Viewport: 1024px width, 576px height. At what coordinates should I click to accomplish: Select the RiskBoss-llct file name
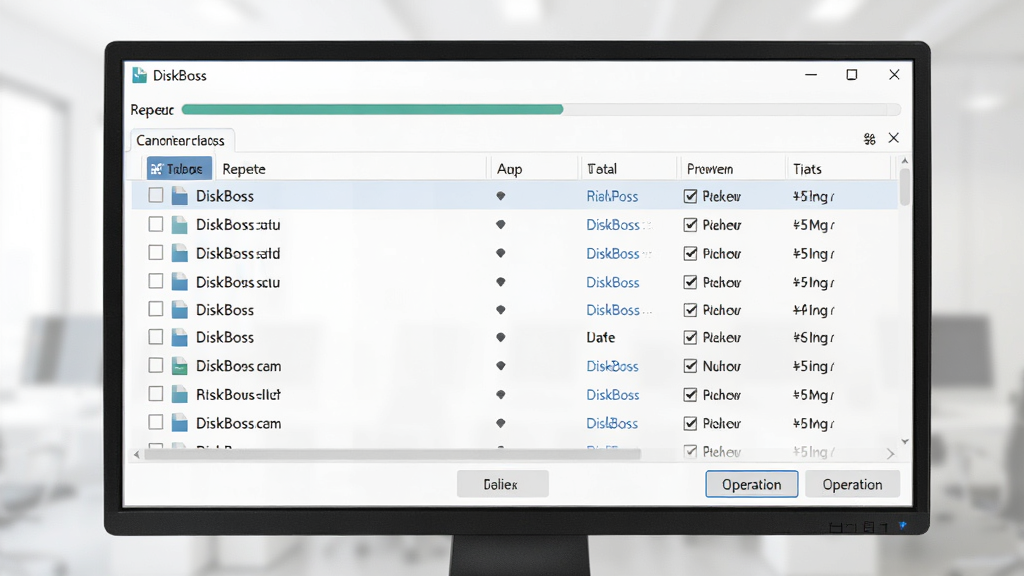coord(238,394)
